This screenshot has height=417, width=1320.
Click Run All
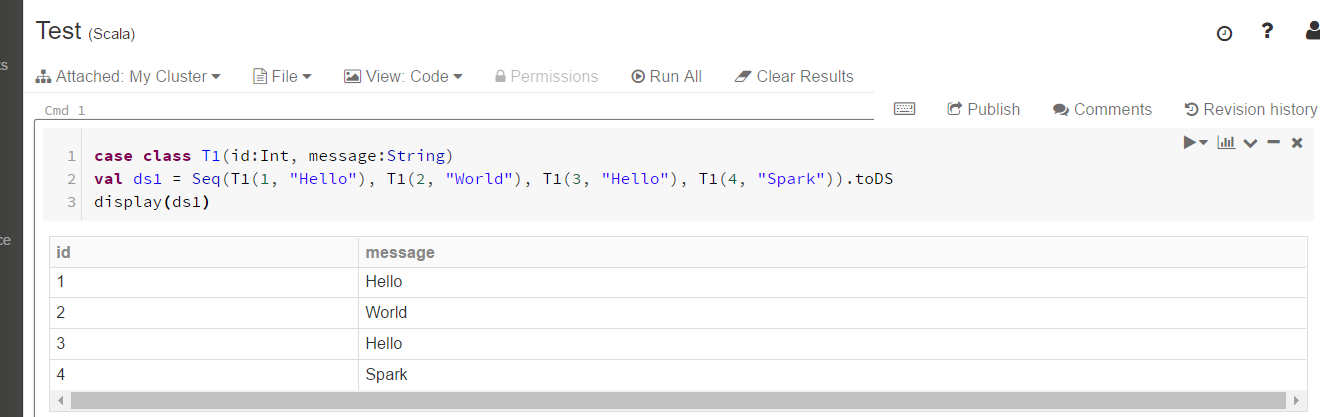pos(667,76)
